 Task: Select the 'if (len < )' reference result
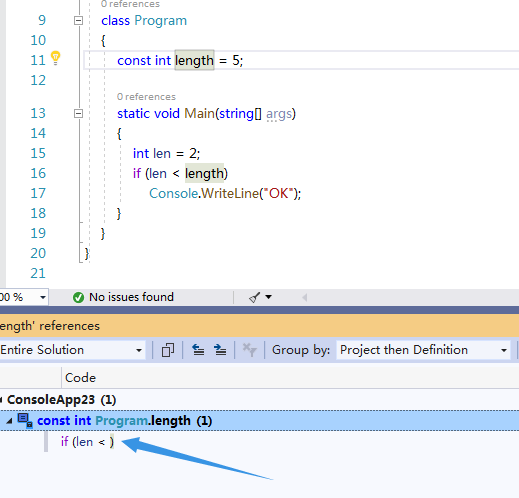(87, 442)
